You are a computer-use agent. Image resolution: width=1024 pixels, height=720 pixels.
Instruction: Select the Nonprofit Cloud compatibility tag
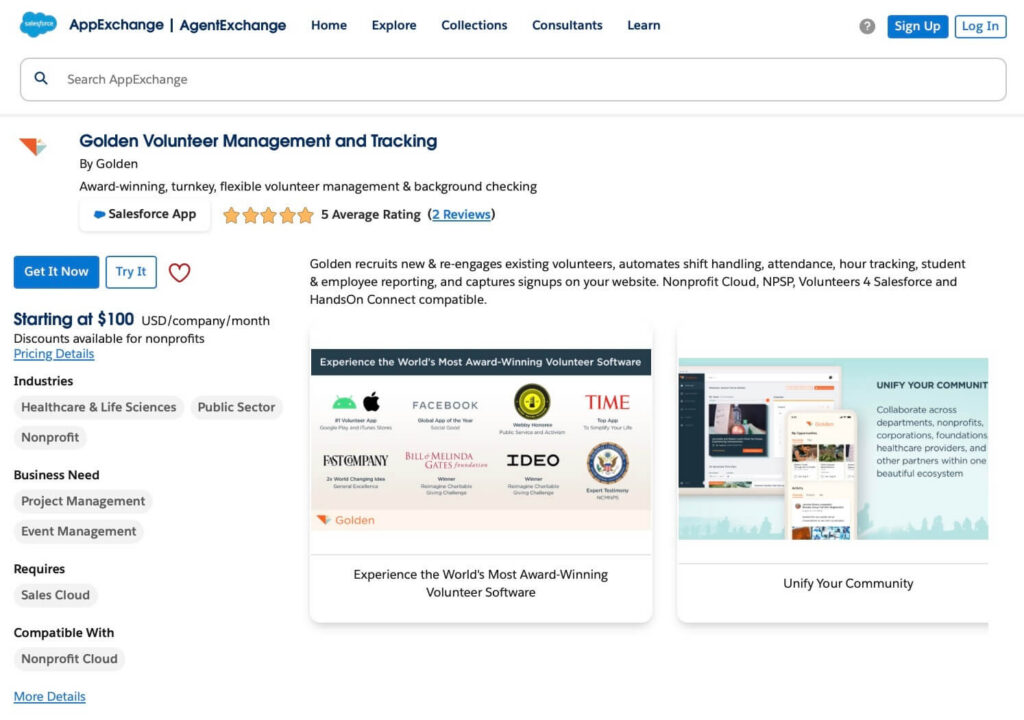point(69,659)
